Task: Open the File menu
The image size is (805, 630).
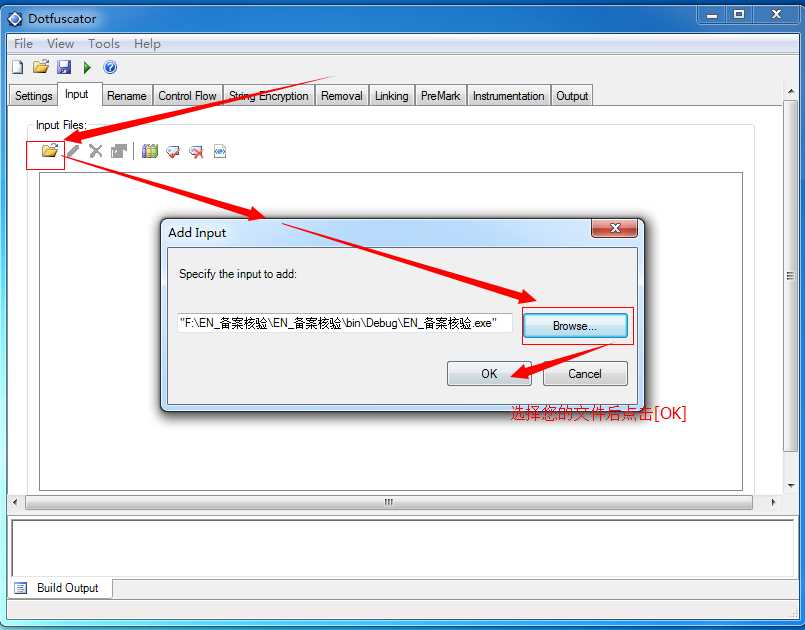Action: 23,44
